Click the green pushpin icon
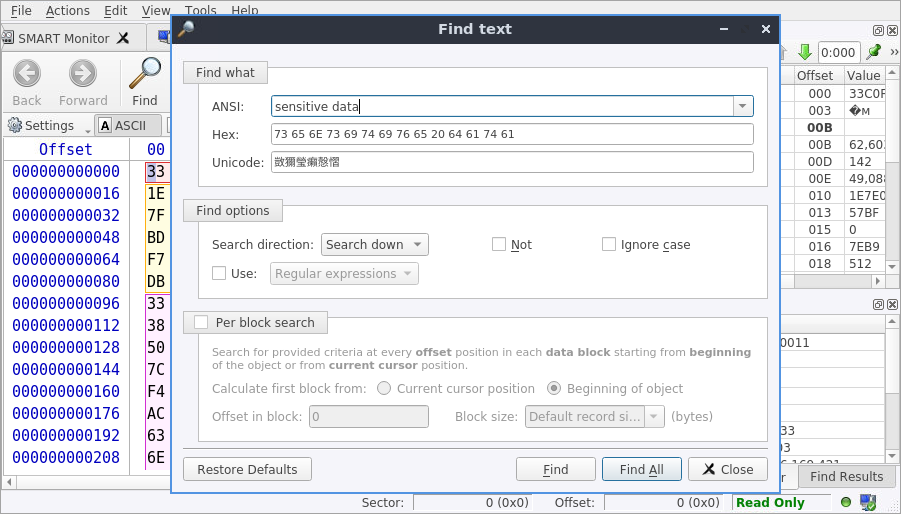Viewport: 901px width, 514px height. tap(874, 52)
